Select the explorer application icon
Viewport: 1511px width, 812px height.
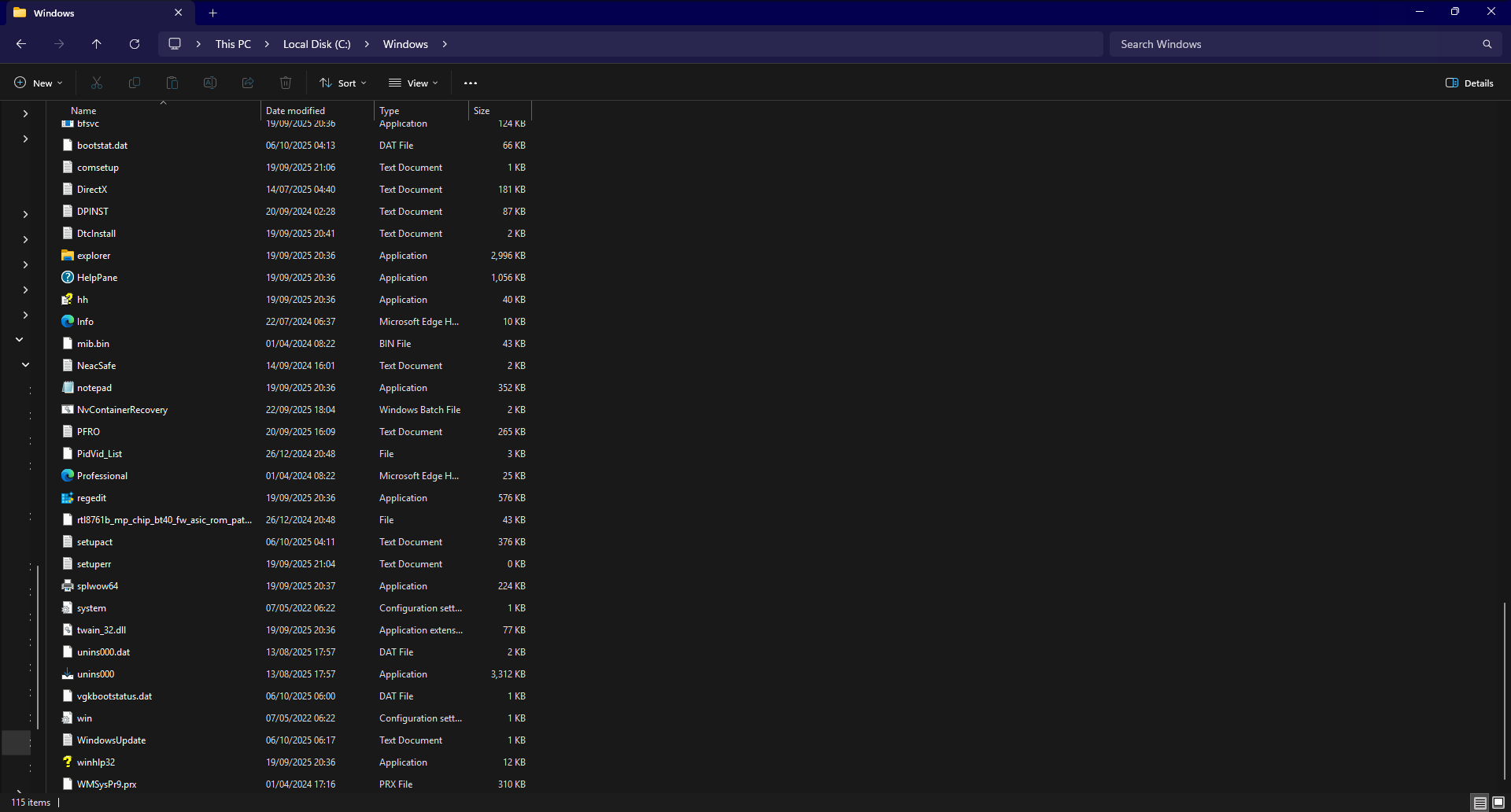68,256
